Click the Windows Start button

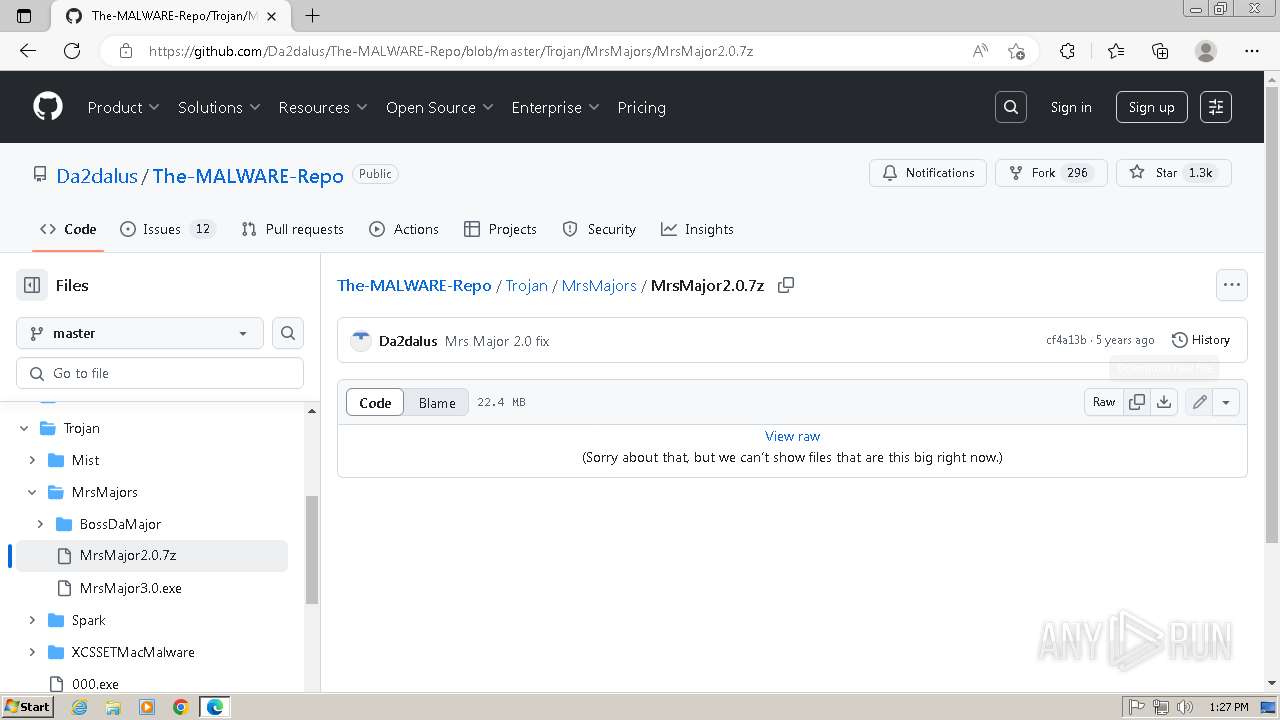(x=28, y=707)
